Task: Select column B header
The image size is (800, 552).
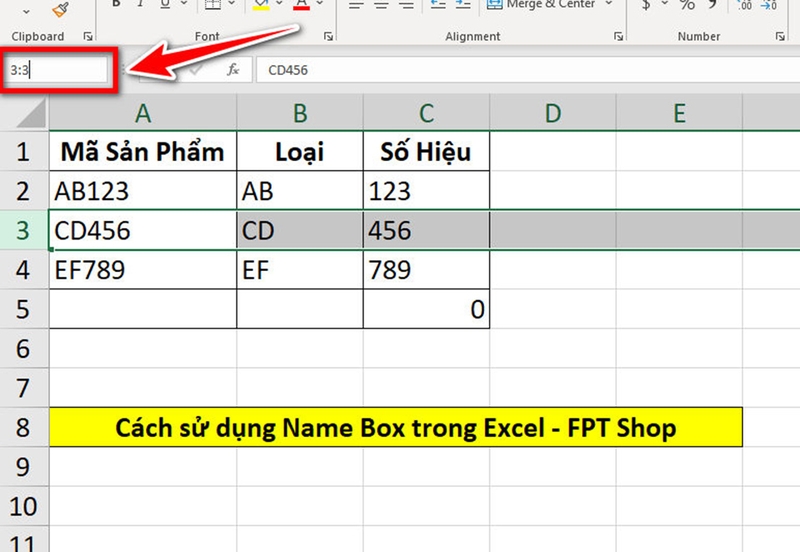Action: pyautogui.click(x=300, y=113)
